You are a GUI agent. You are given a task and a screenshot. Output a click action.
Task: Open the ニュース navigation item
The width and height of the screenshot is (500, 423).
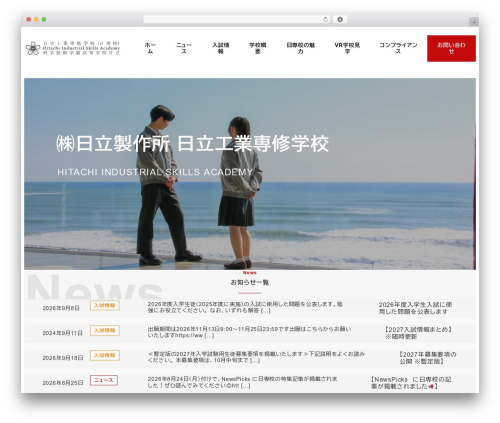point(184,48)
